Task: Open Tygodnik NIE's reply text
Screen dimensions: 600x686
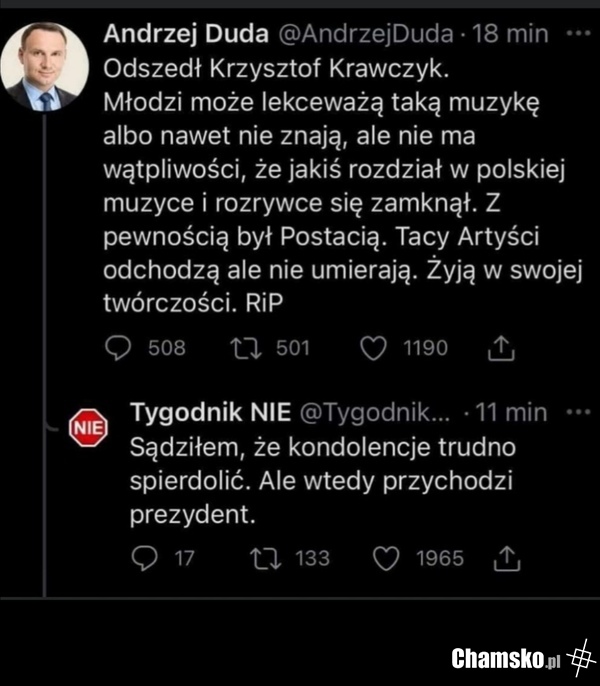Action: [x=320, y=481]
